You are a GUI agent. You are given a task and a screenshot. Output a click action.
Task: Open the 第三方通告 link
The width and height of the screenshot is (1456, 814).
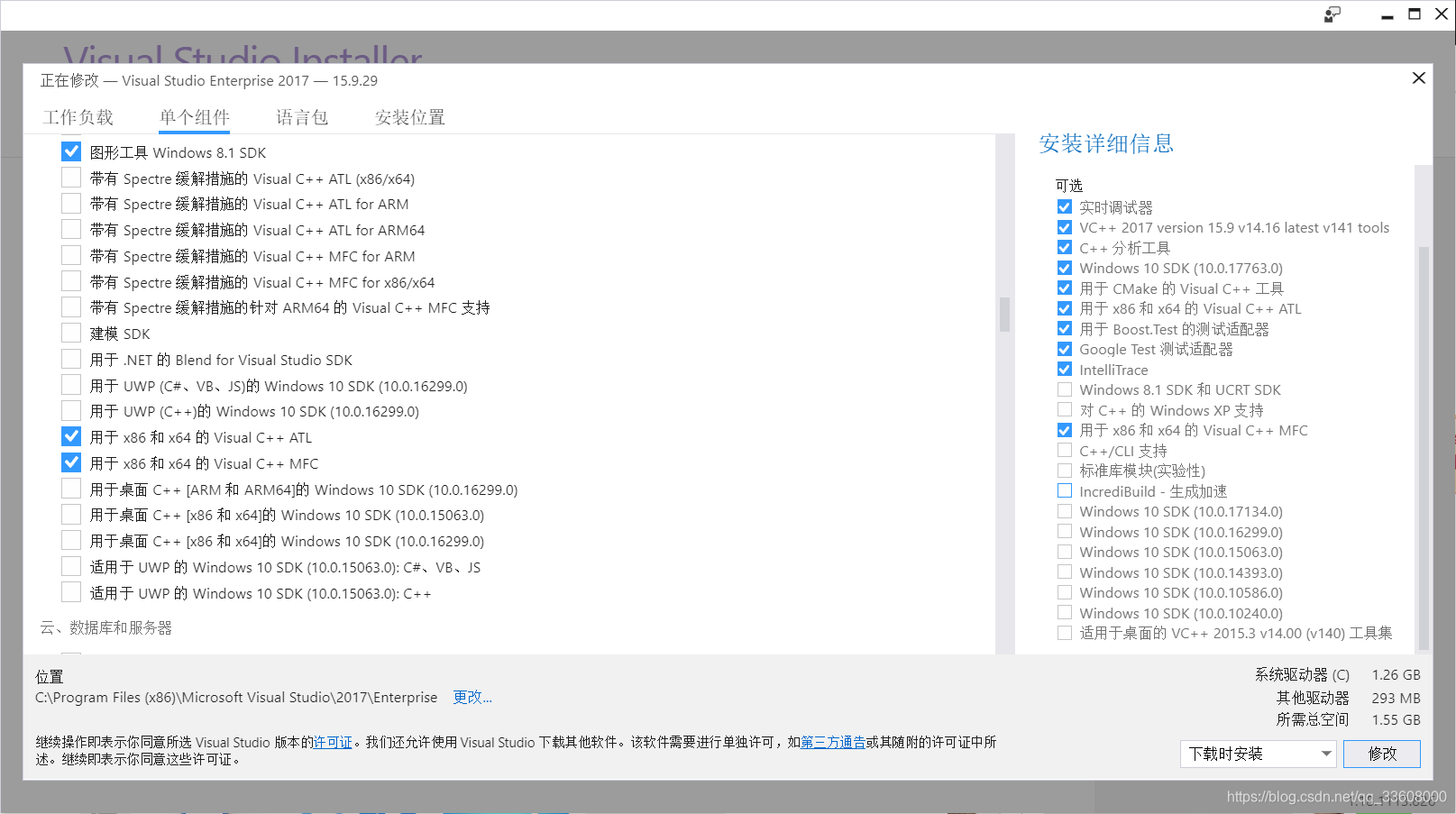833,742
